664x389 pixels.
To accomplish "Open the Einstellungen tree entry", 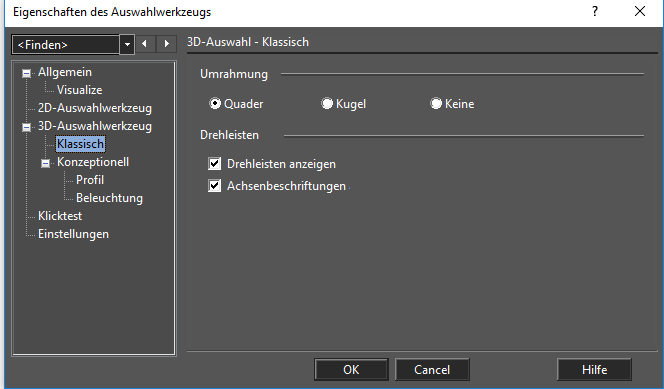I will tap(73, 234).
